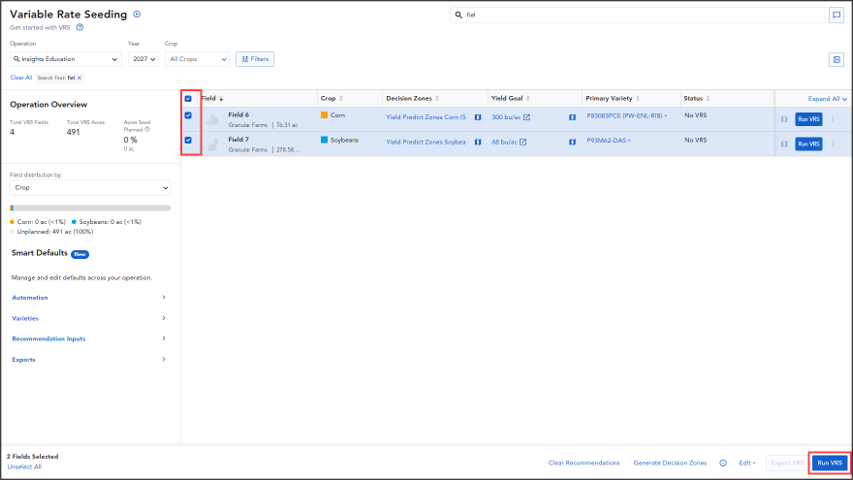Expand All rows in the table
853x480 pixels.
click(827, 99)
